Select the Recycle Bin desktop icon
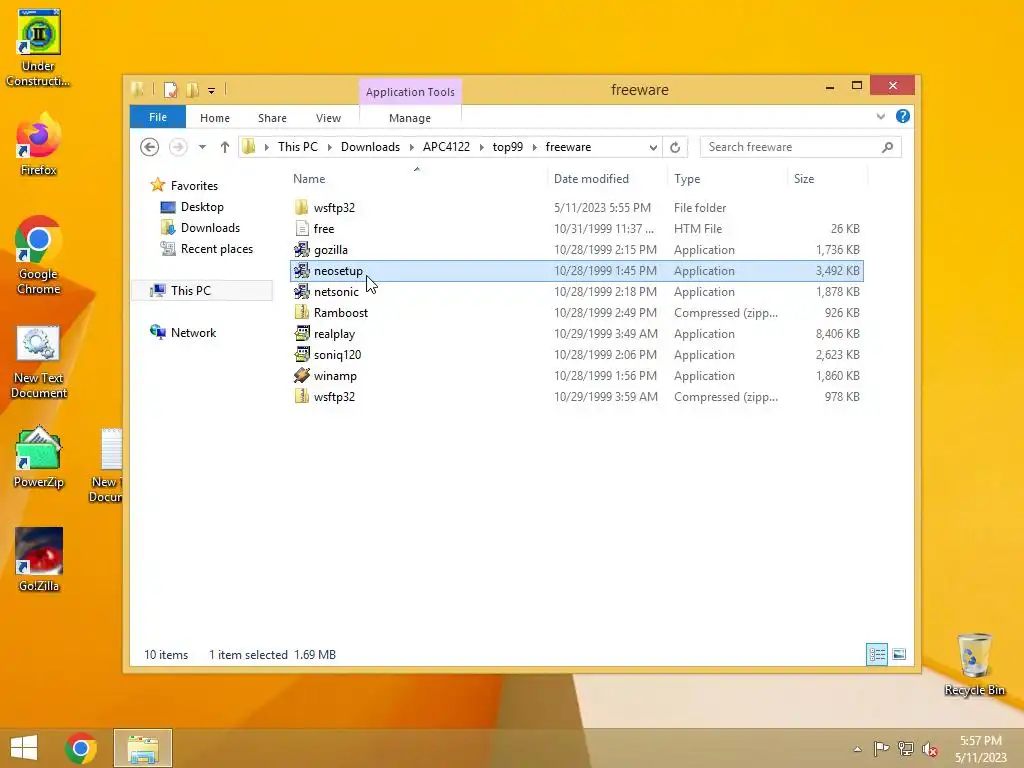This screenshot has width=1024, height=768. [x=974, y=664]
